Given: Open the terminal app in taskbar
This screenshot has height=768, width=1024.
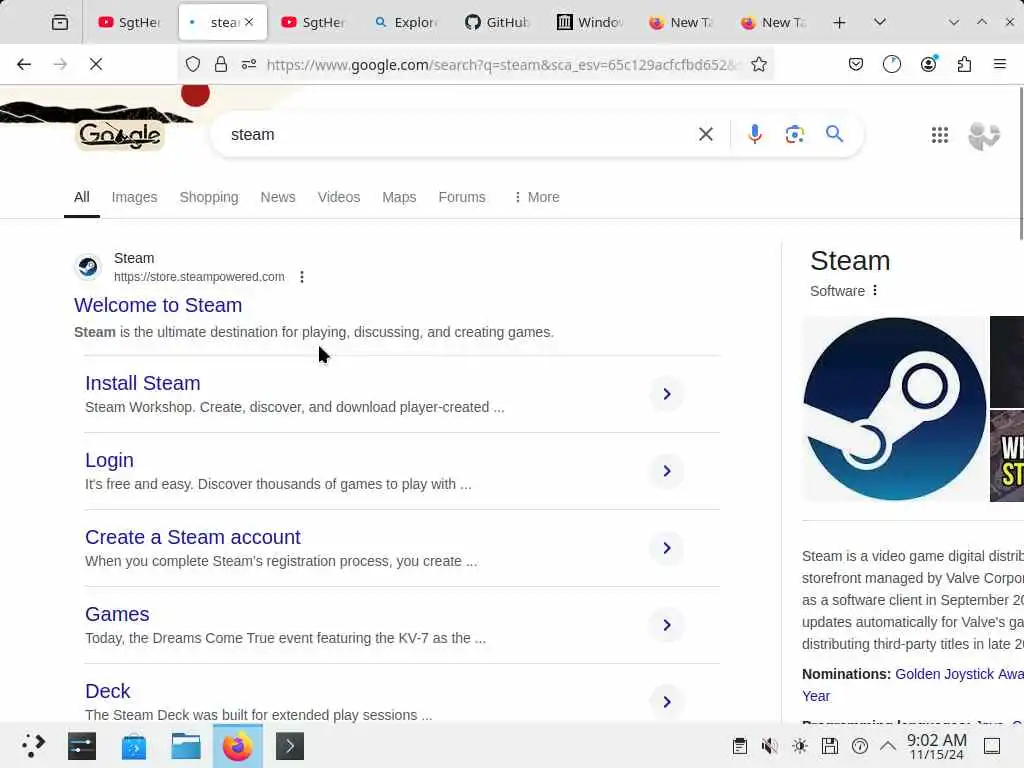Looking at the screenshot, I should coord(290,746).
